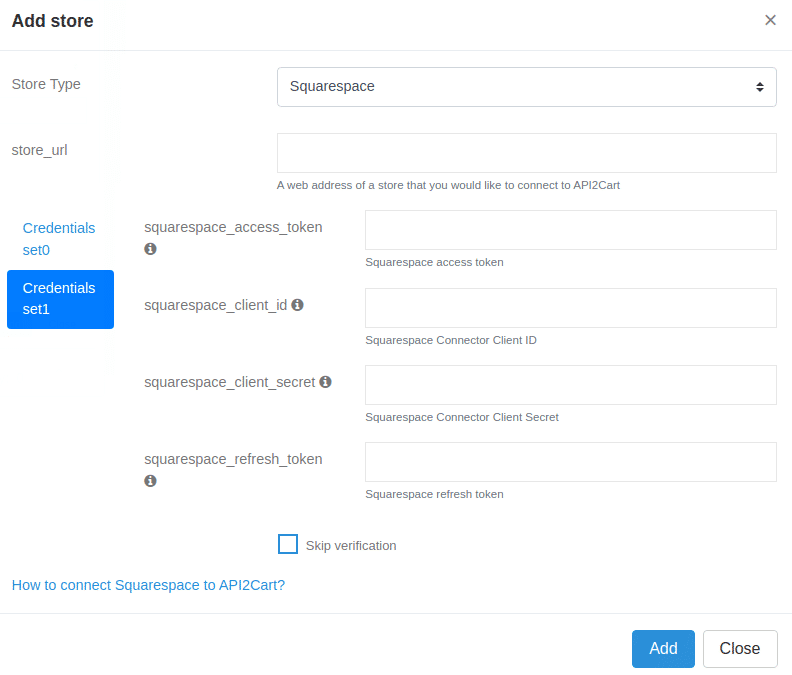The image size is (792, 675).
Task: Open the Store Type dropdown
Action: pos(526,87)
